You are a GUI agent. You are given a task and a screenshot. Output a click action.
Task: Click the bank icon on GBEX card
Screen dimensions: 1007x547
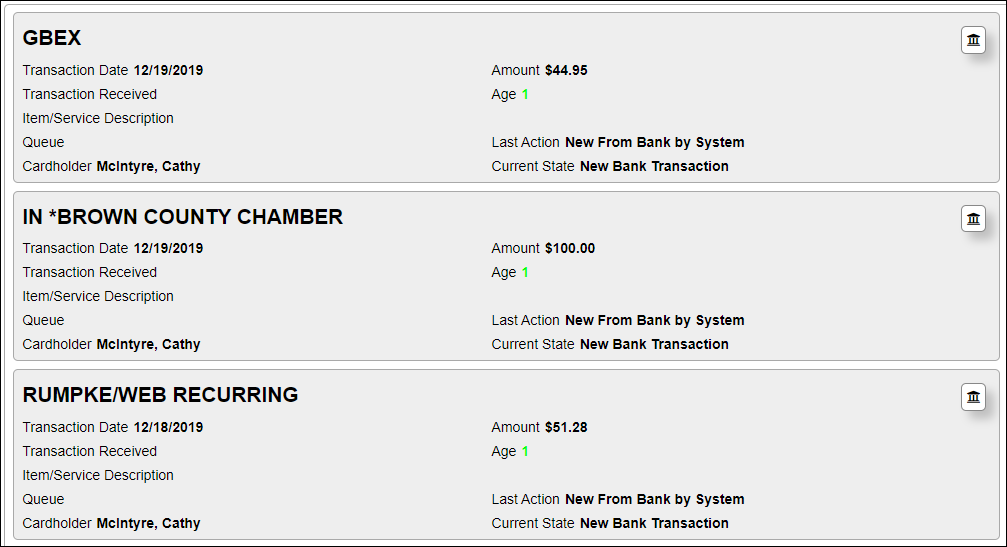973,40
